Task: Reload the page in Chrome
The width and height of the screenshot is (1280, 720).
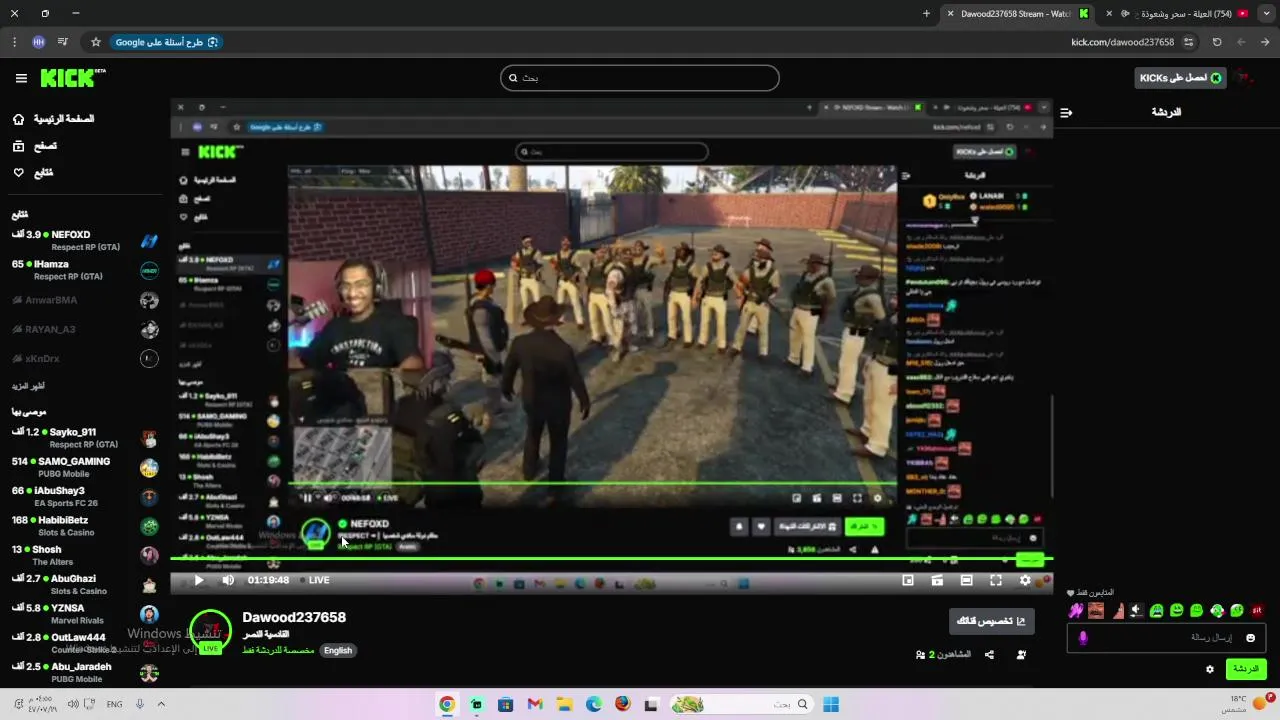Action: (1217, 42)
